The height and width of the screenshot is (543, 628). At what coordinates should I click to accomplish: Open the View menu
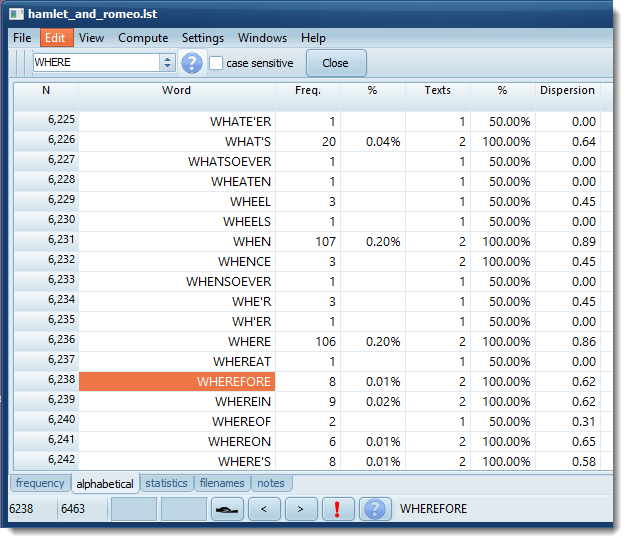click(x=91, y=38)
